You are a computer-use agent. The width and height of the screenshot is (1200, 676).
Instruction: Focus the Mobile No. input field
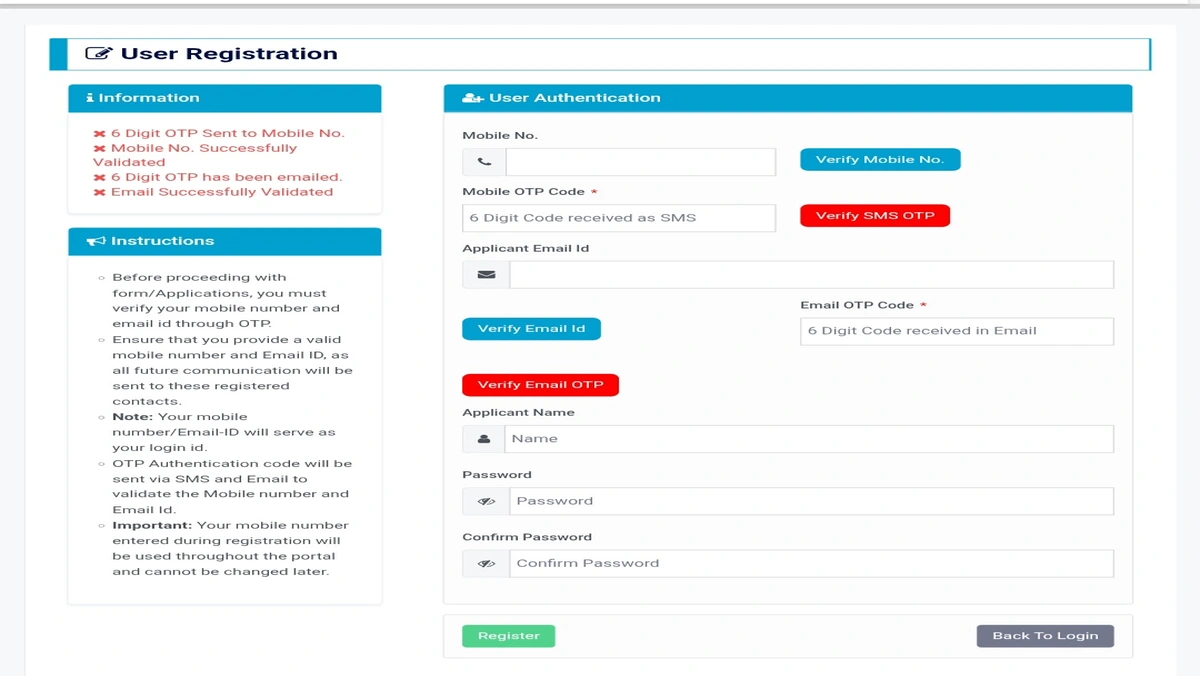640,162
